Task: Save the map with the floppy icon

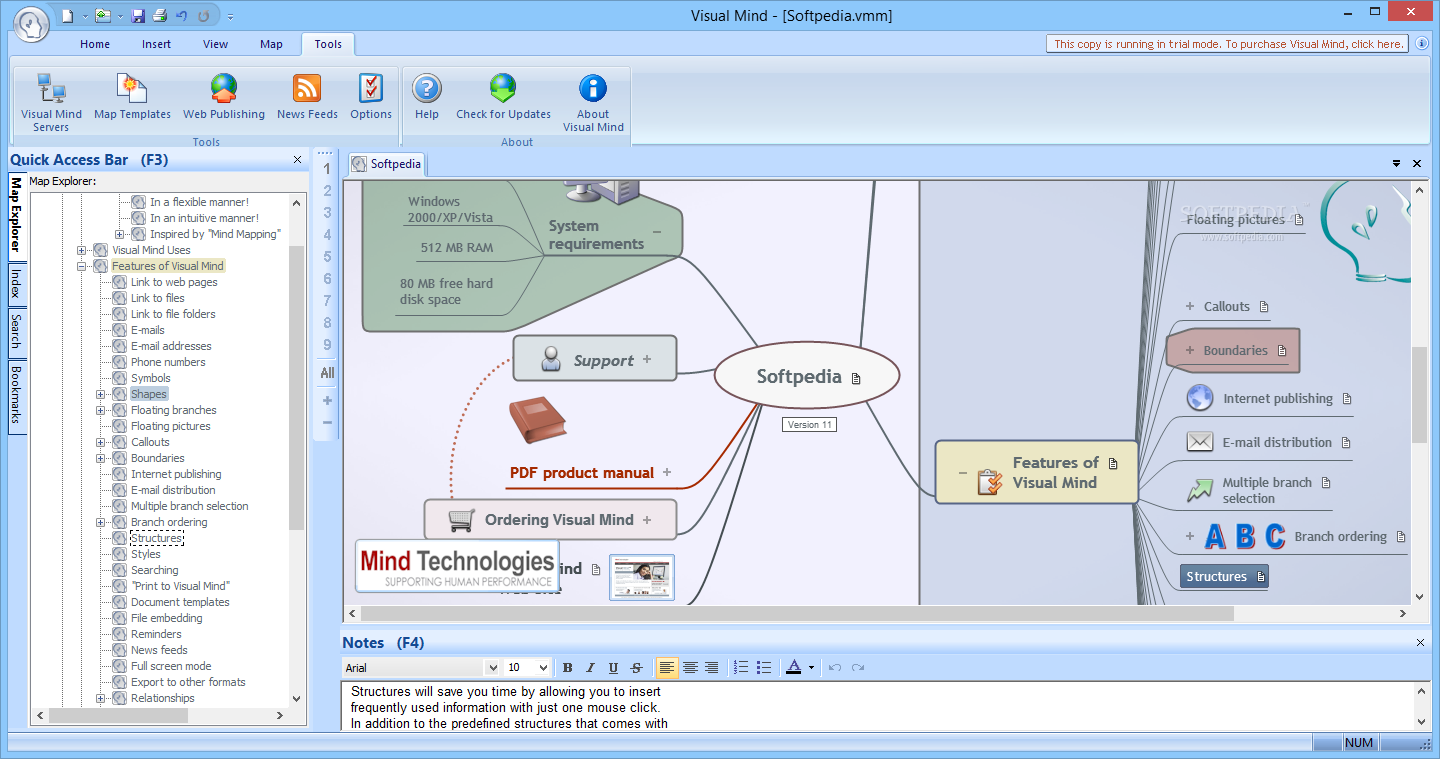Action: [138, 16]
